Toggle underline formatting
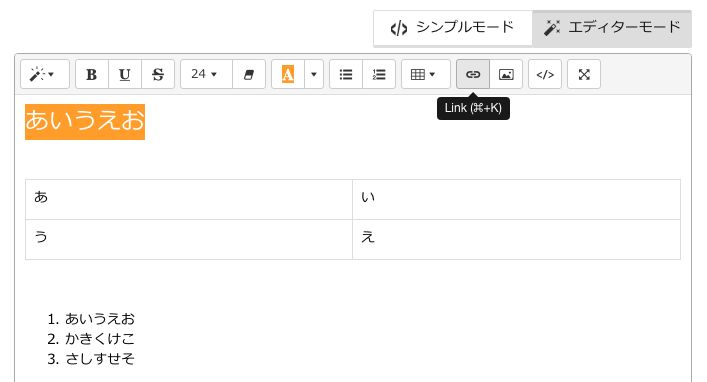Viewport: 707px width, 382px height. pos(125,74)
